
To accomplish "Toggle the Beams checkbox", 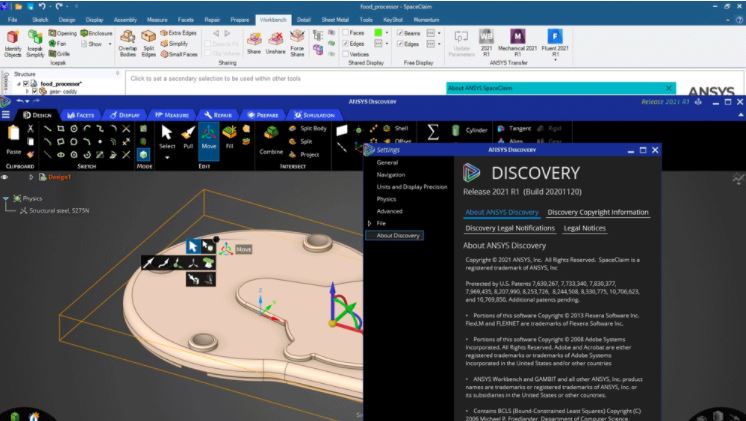I will [x=398, y=32].
